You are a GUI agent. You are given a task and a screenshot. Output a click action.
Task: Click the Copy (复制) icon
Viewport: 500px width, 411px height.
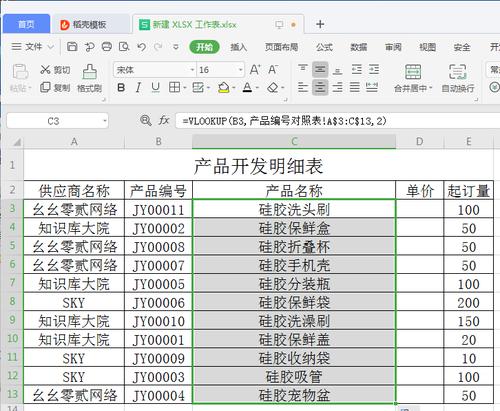pyautogui.click(x=45, y=87)
